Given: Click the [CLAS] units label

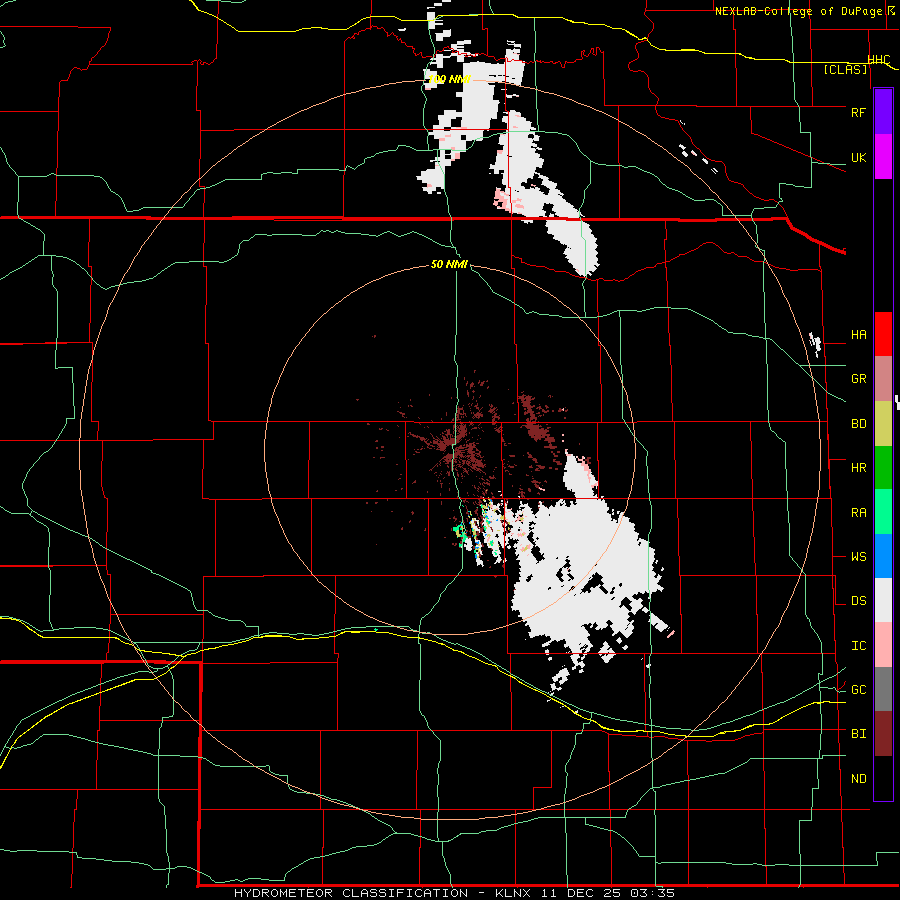Looking at the screenshot, I should (845, 70).
